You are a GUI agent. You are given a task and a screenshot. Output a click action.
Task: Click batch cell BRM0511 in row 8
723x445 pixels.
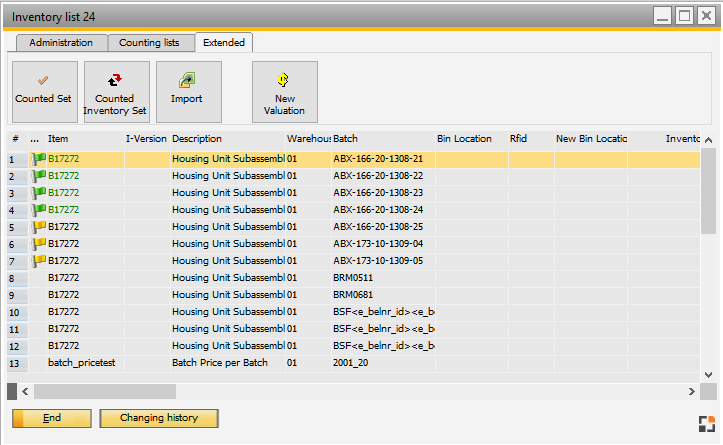352,278
